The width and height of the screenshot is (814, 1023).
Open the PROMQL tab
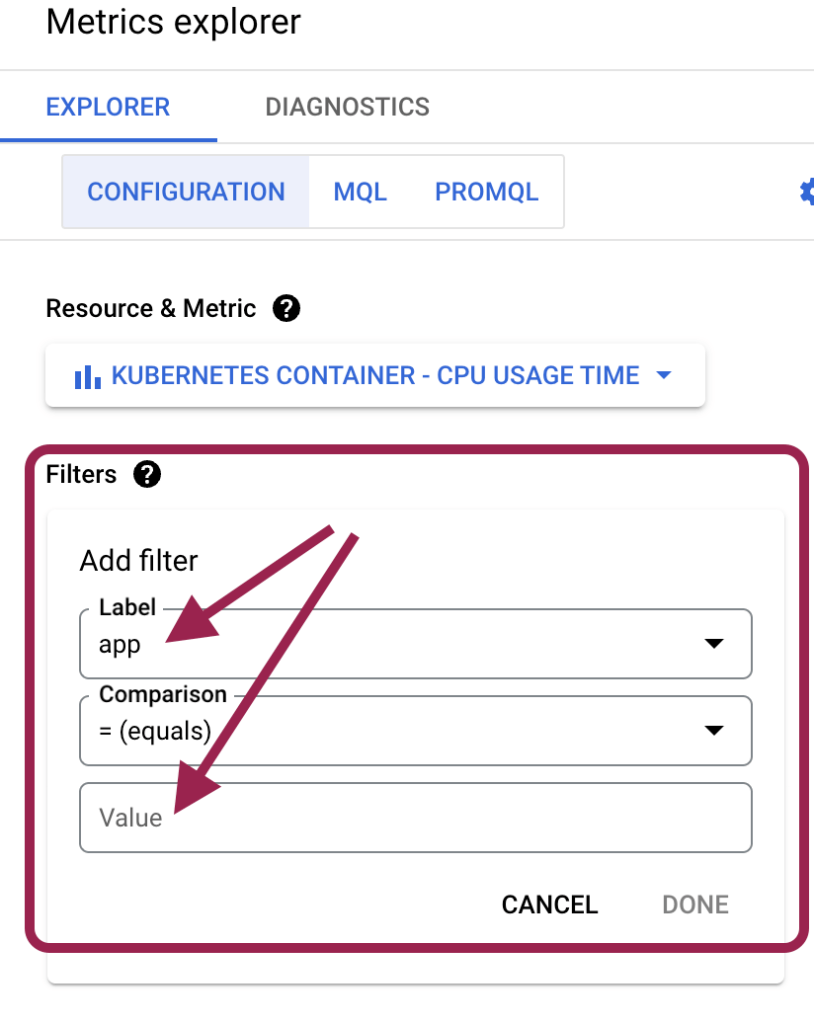(487, 192)
